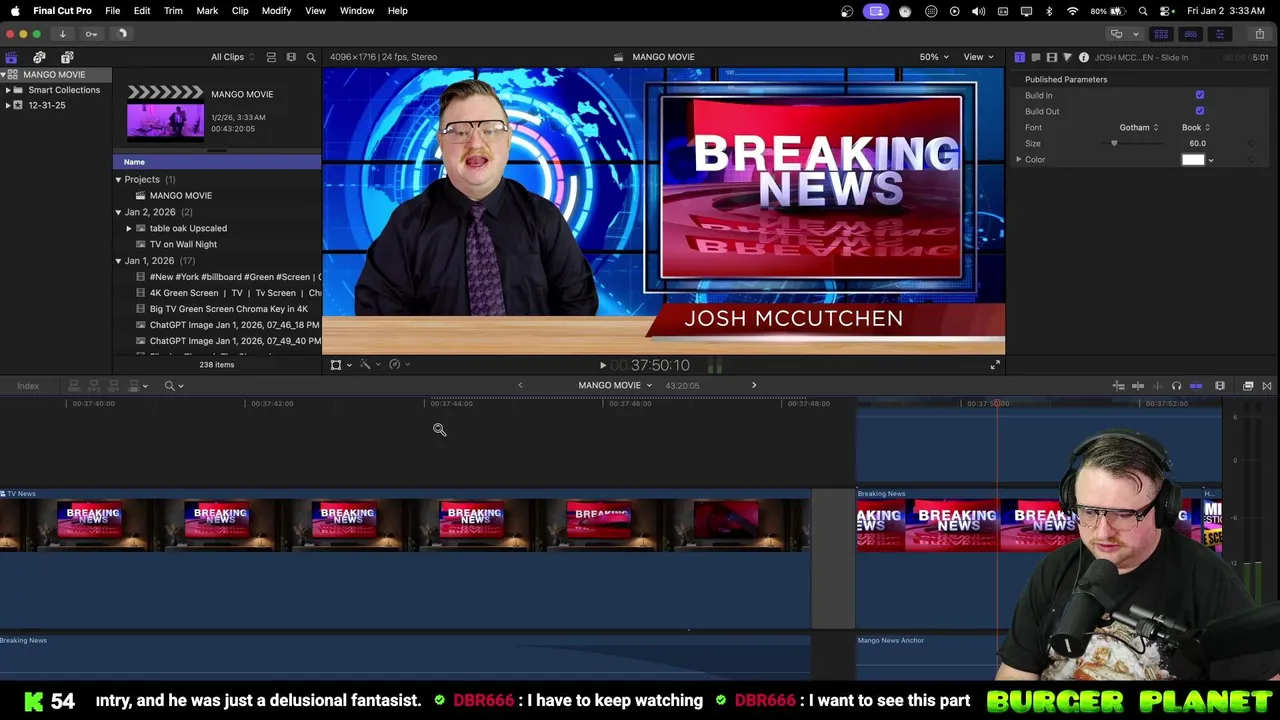Image resolution: width=1280 pixels, height=720 pixels.
Task: Open the 50% viewer zoom menu
Action: pos(934,57)
